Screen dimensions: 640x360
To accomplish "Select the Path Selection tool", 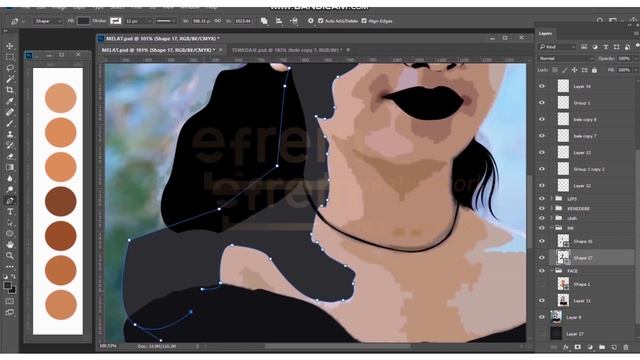I will (10, 223).
